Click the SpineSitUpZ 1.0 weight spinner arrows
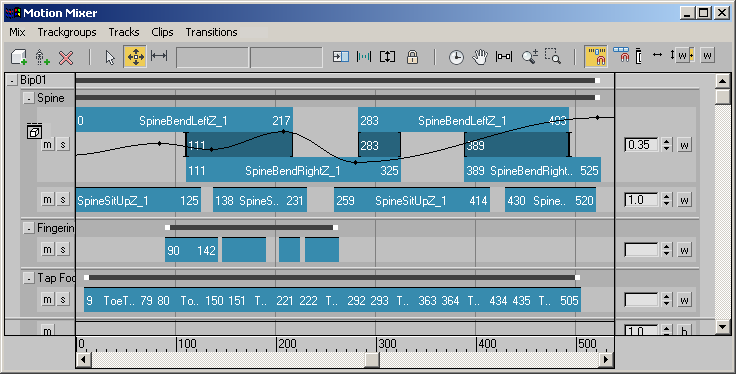 tap(667, 200)
